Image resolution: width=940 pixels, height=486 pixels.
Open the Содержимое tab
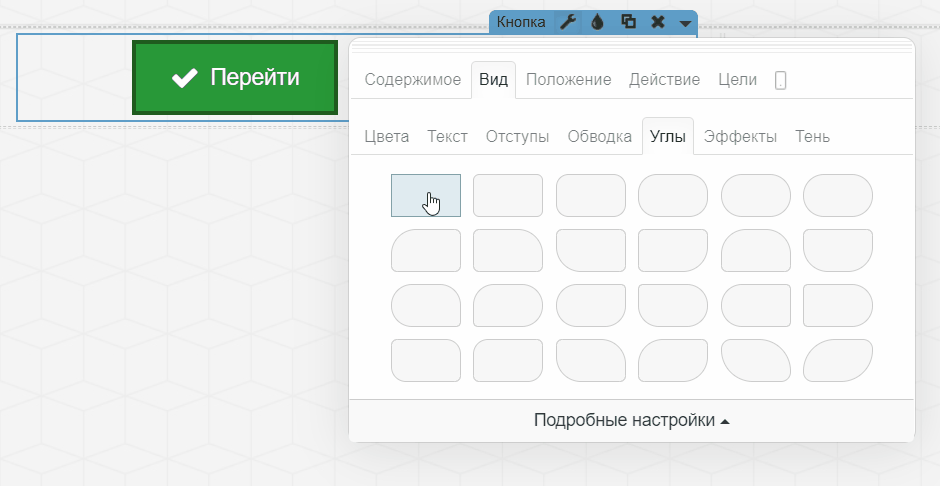pyautogui.click(x=412, y=80)
